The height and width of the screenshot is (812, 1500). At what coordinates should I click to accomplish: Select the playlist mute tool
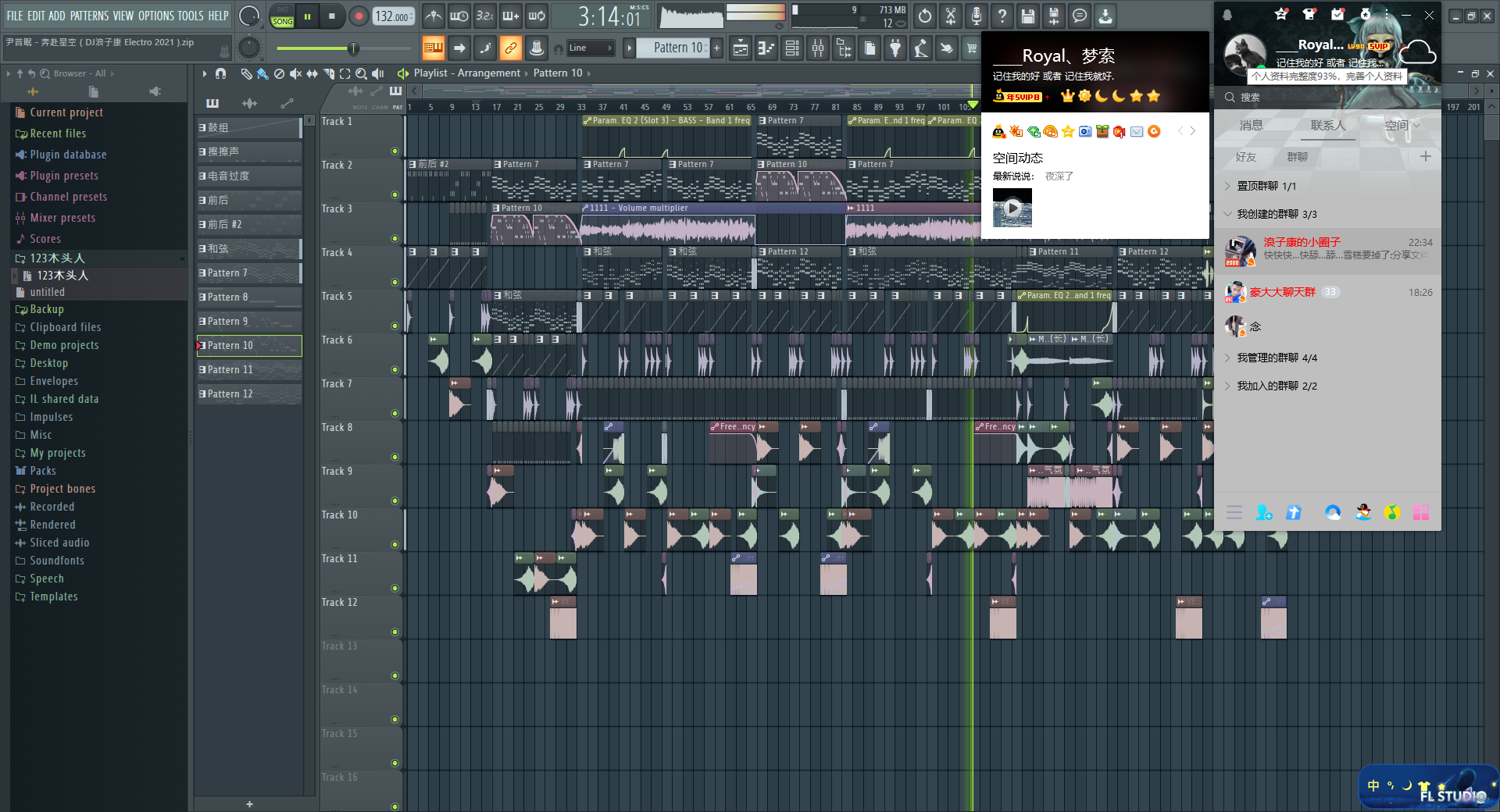tap(295, 73)
